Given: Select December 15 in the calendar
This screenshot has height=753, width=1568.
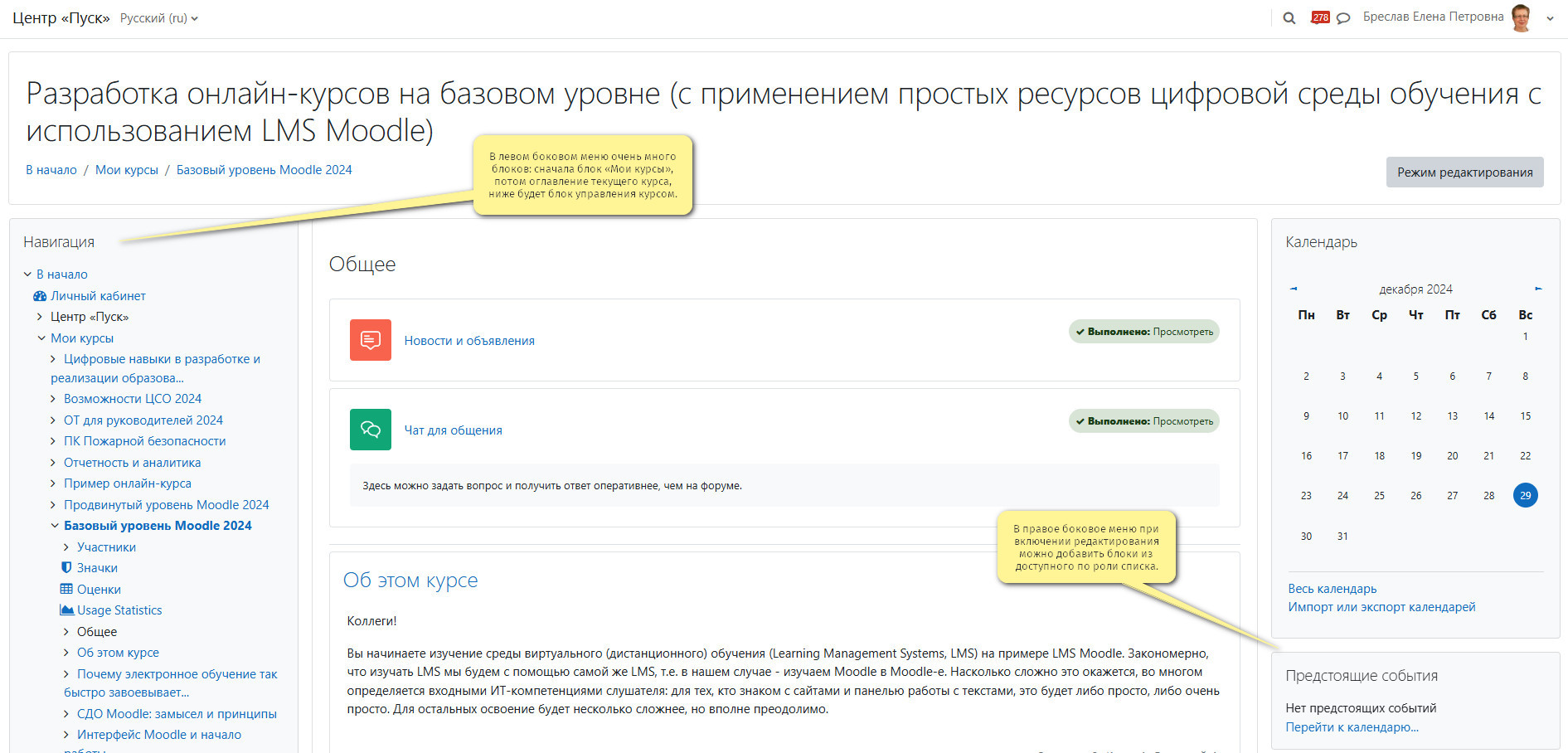Looking at the screenshot, I should pyautogui.click(x=1526, y=416).
